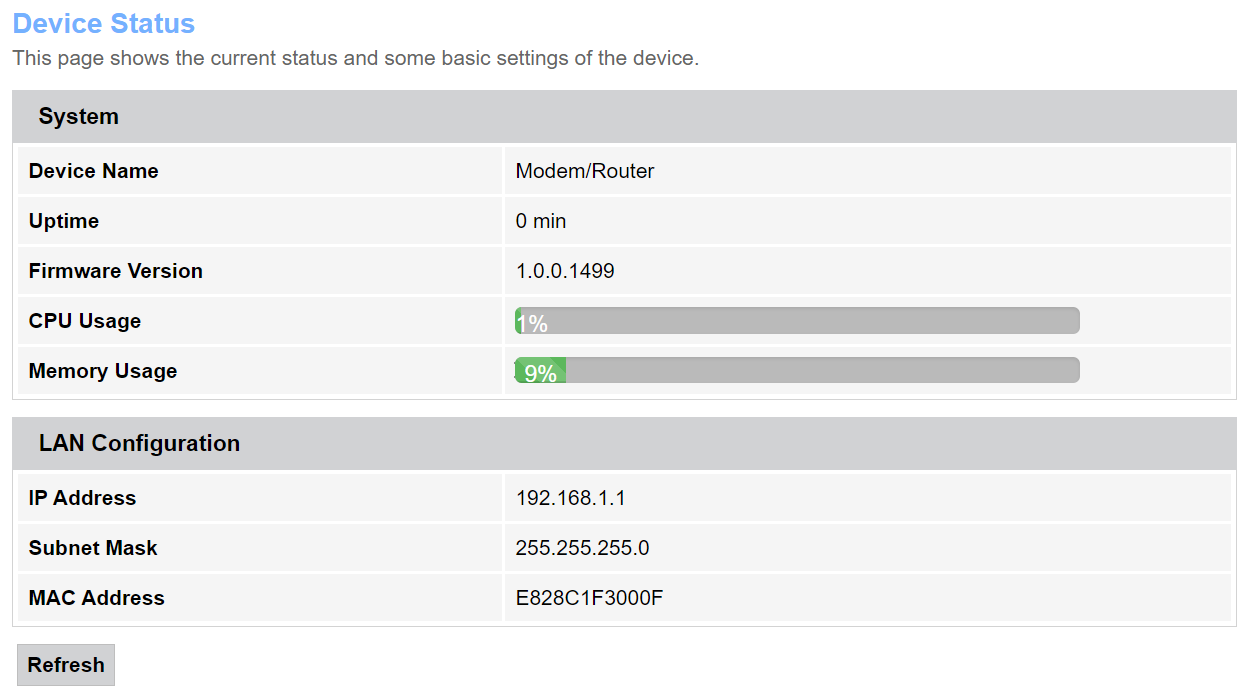This screenshot has height=696, width=1258.
Task: Click the Device Status page heading
Action: tap(104, 23)
